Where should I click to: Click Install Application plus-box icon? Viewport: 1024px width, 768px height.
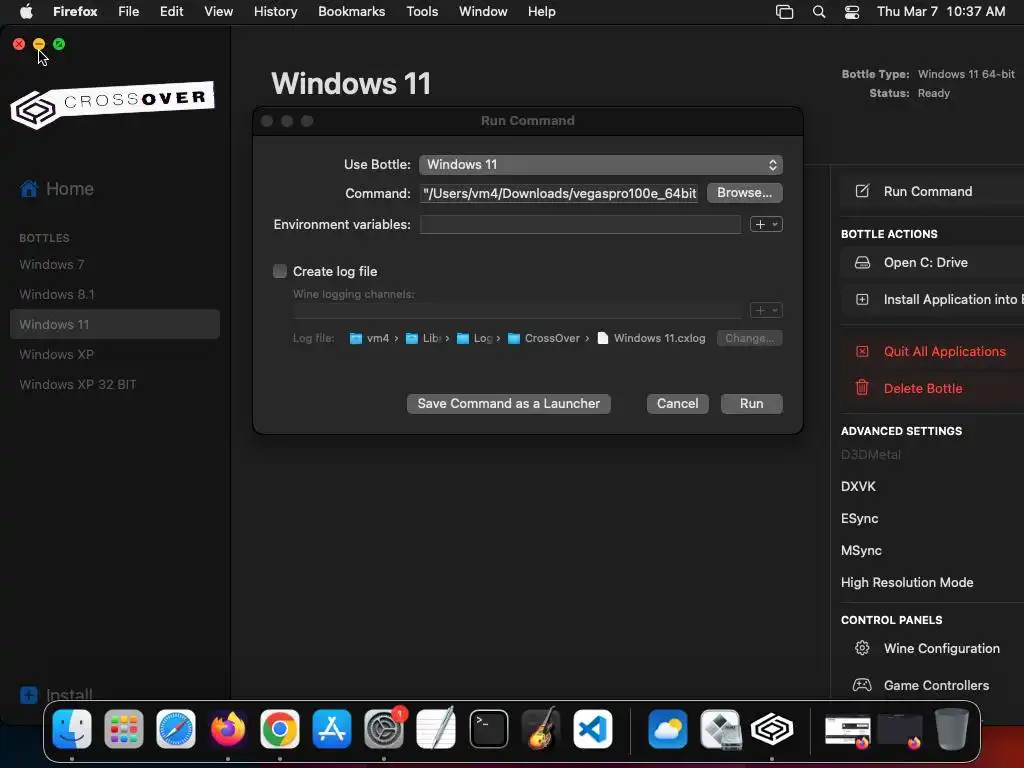tap(862, 300)
